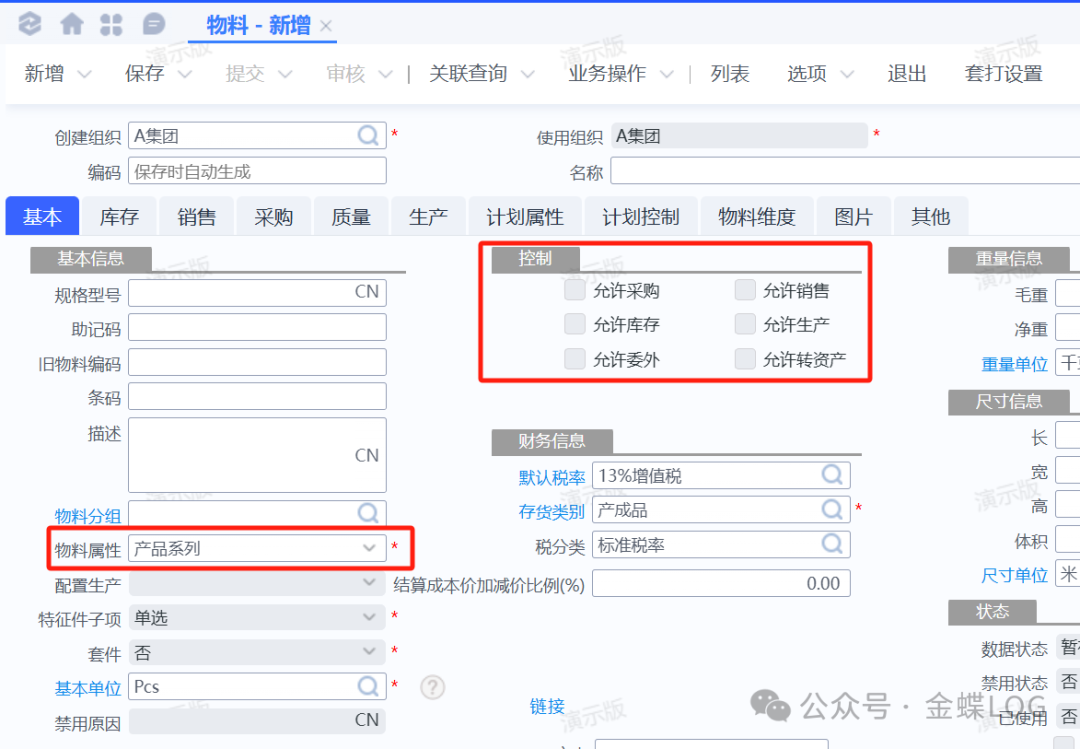Open the 特征件子项 dropdown
1080x749 pixels.
[x=369, y=618]
